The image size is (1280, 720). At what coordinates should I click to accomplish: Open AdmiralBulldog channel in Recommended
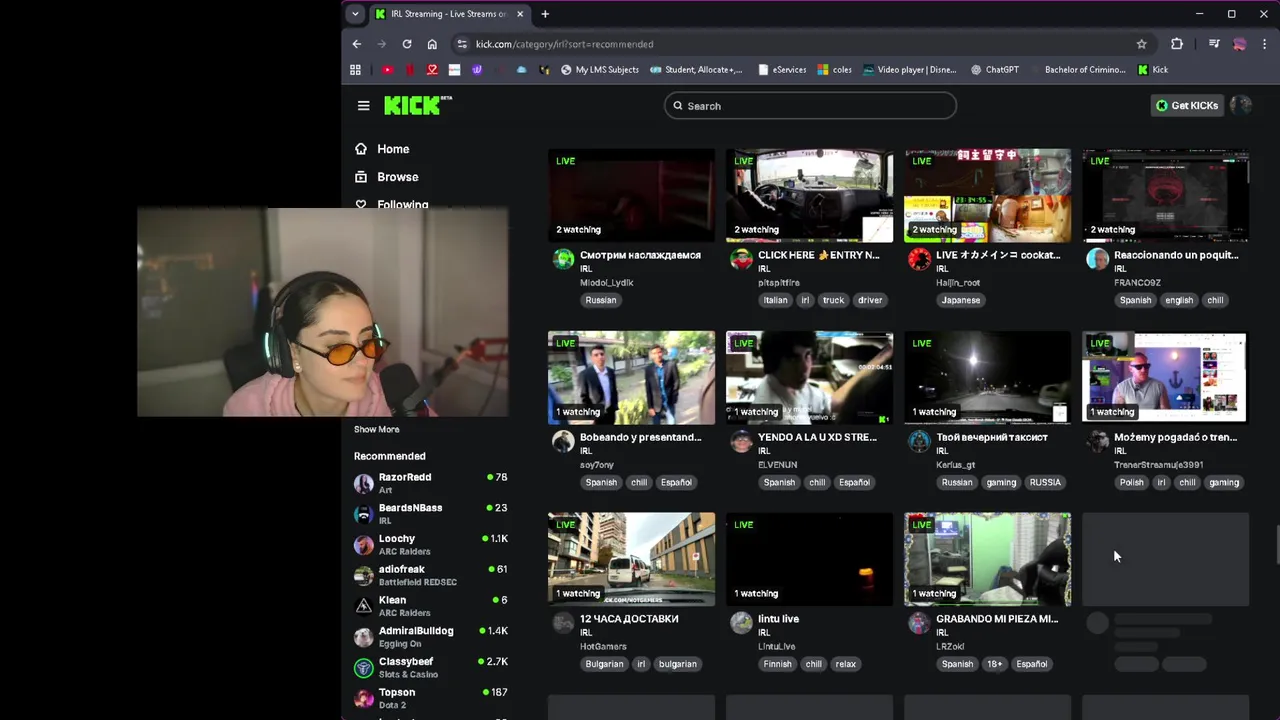coord(431,637)
